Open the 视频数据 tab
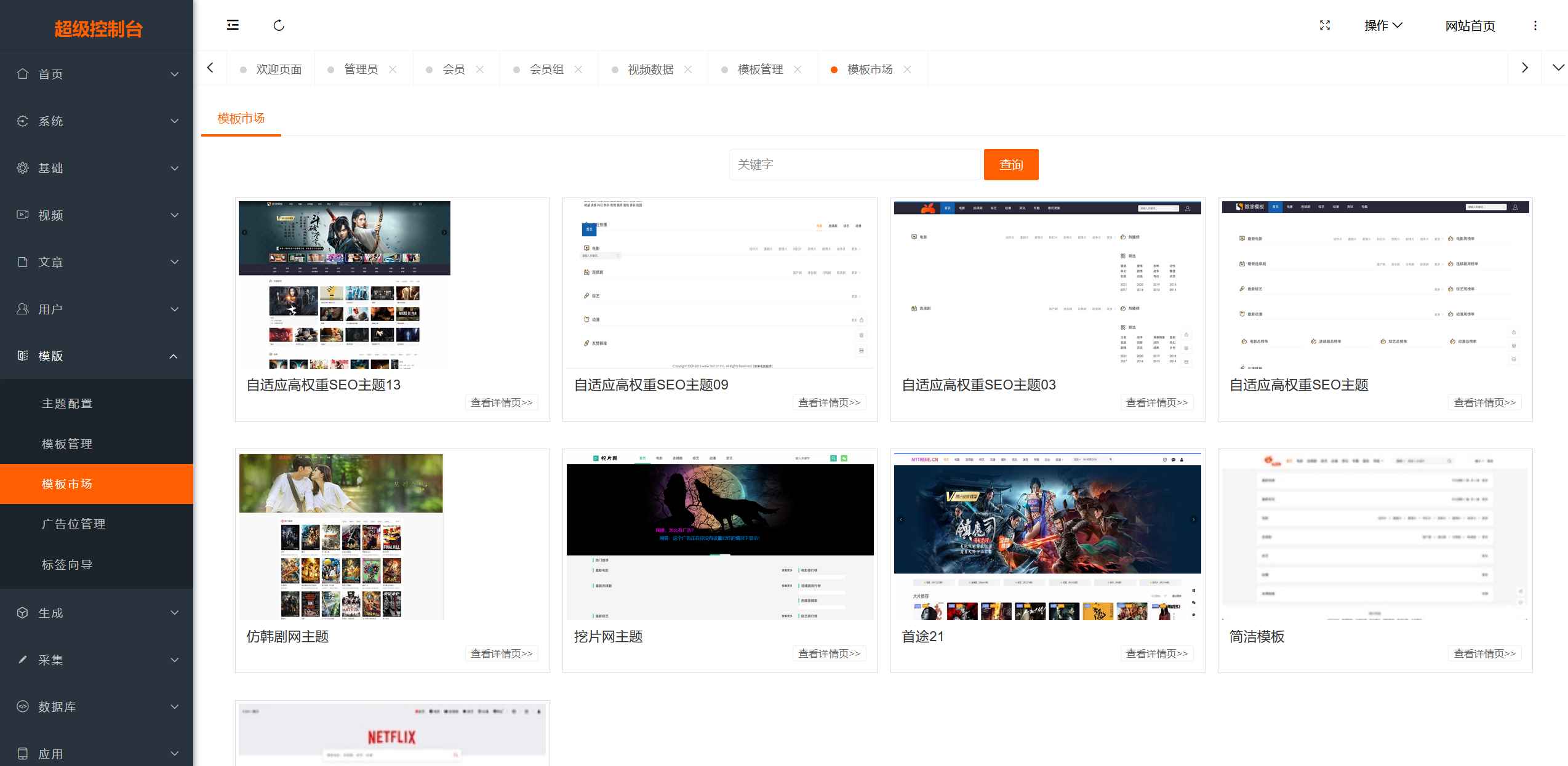The width and height of the screenshot is (1568, 766). [650, 69]
